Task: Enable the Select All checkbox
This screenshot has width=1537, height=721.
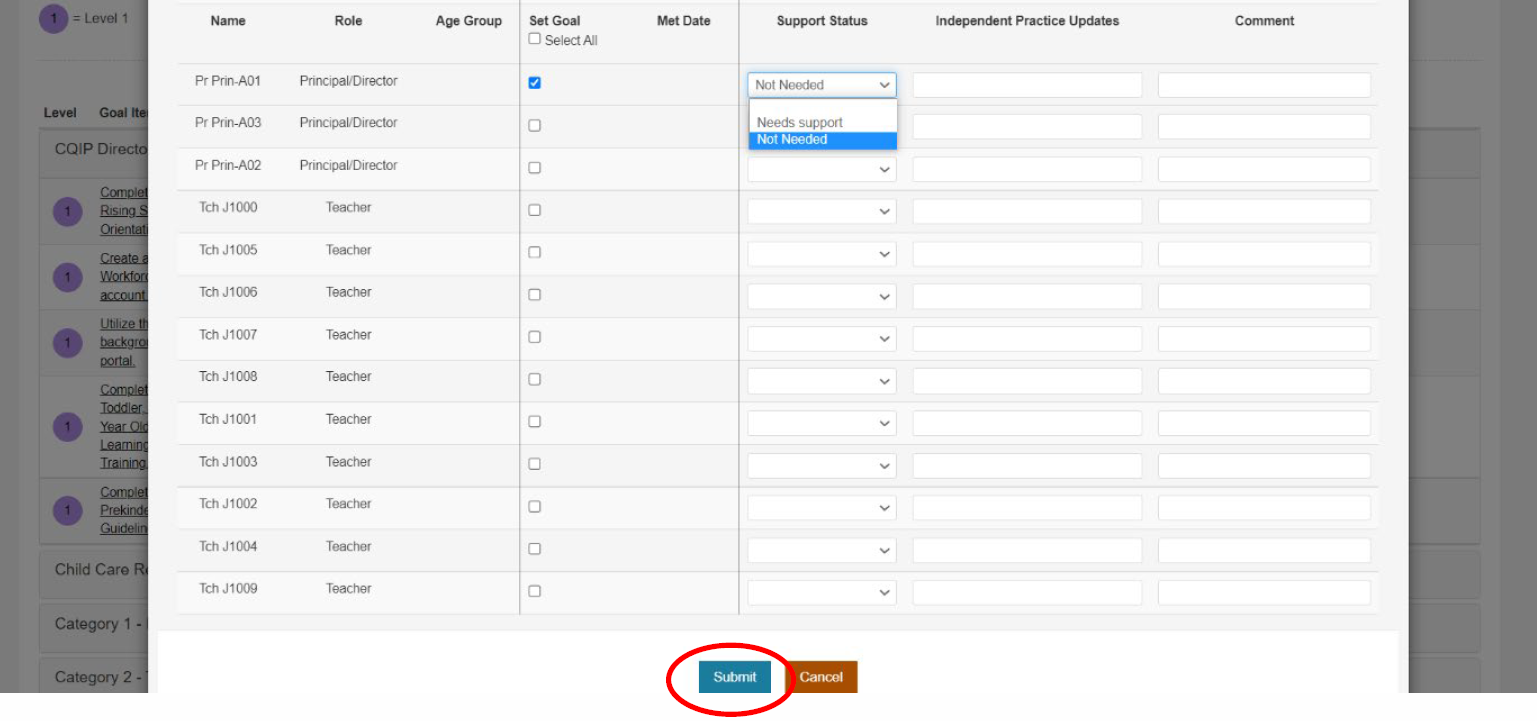Action: (x=535, y=38)
